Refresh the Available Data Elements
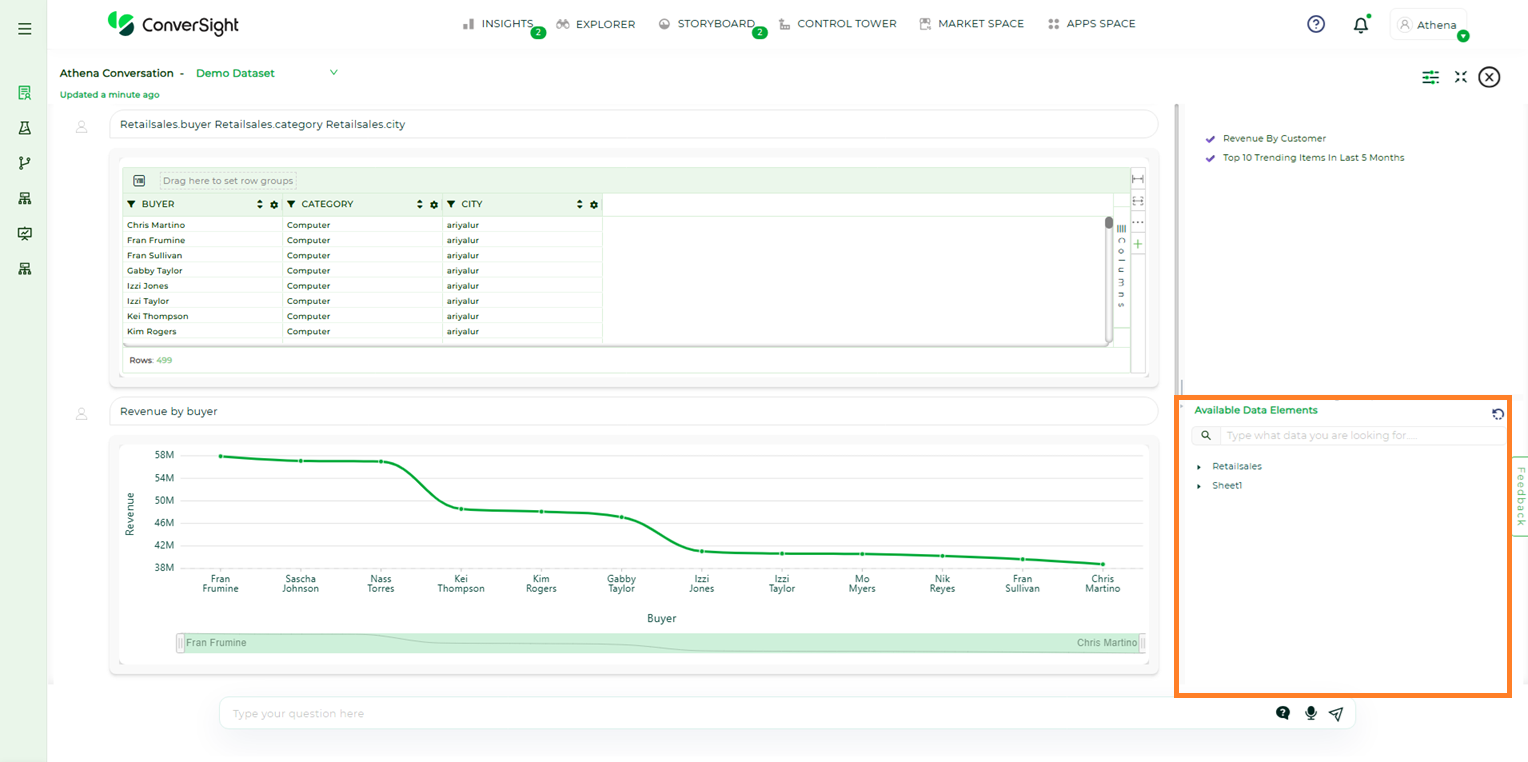 click(1498, 414)
